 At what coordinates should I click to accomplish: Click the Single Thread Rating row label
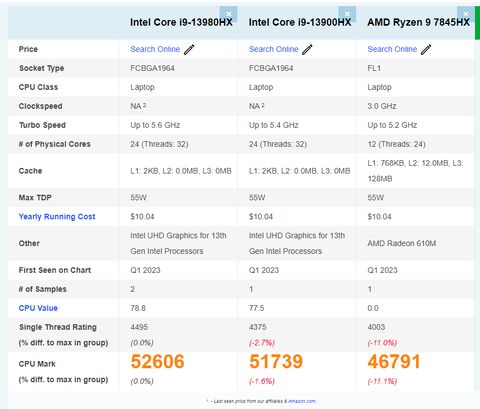coord(58,327)
